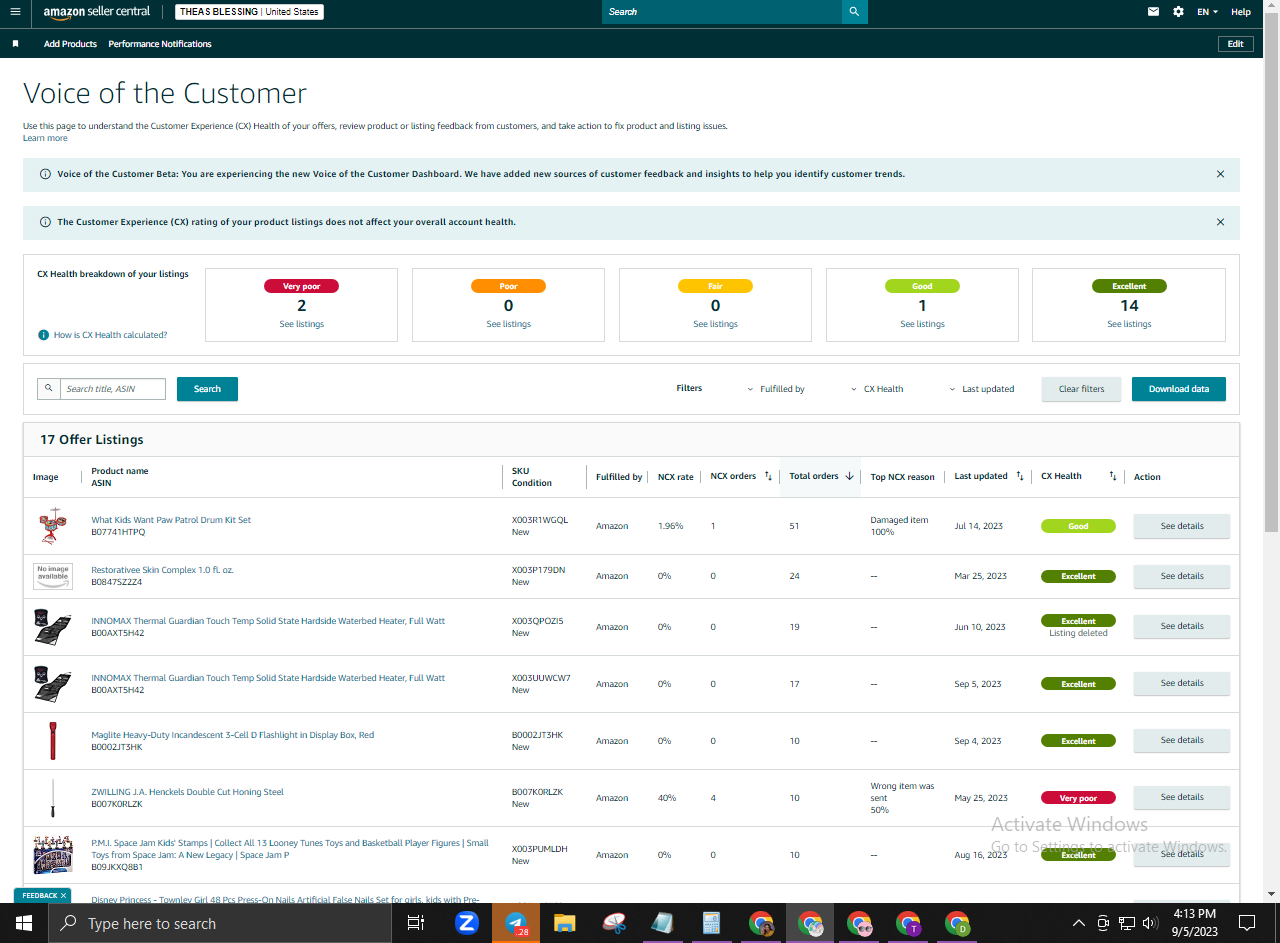Click the volume speaker tray icon

point(1151,923)
